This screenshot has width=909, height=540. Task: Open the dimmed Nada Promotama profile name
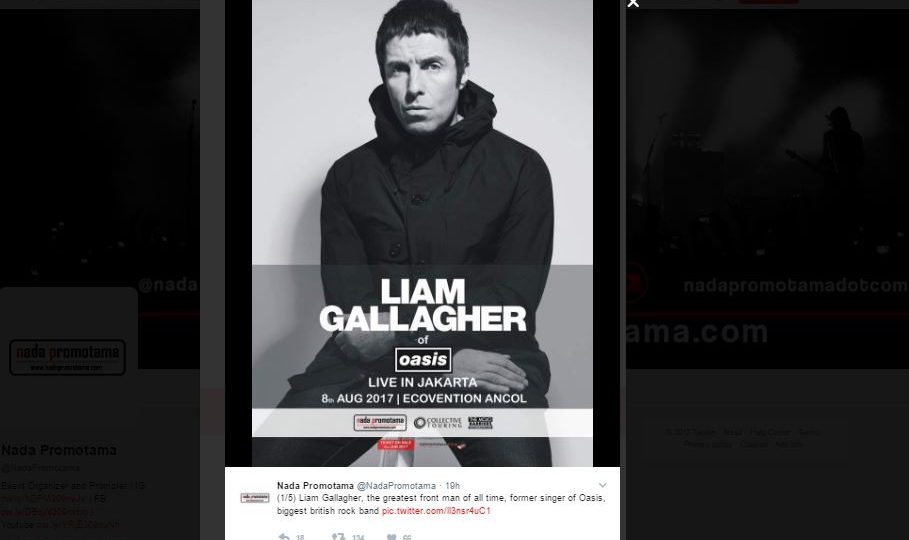[59, 450]
